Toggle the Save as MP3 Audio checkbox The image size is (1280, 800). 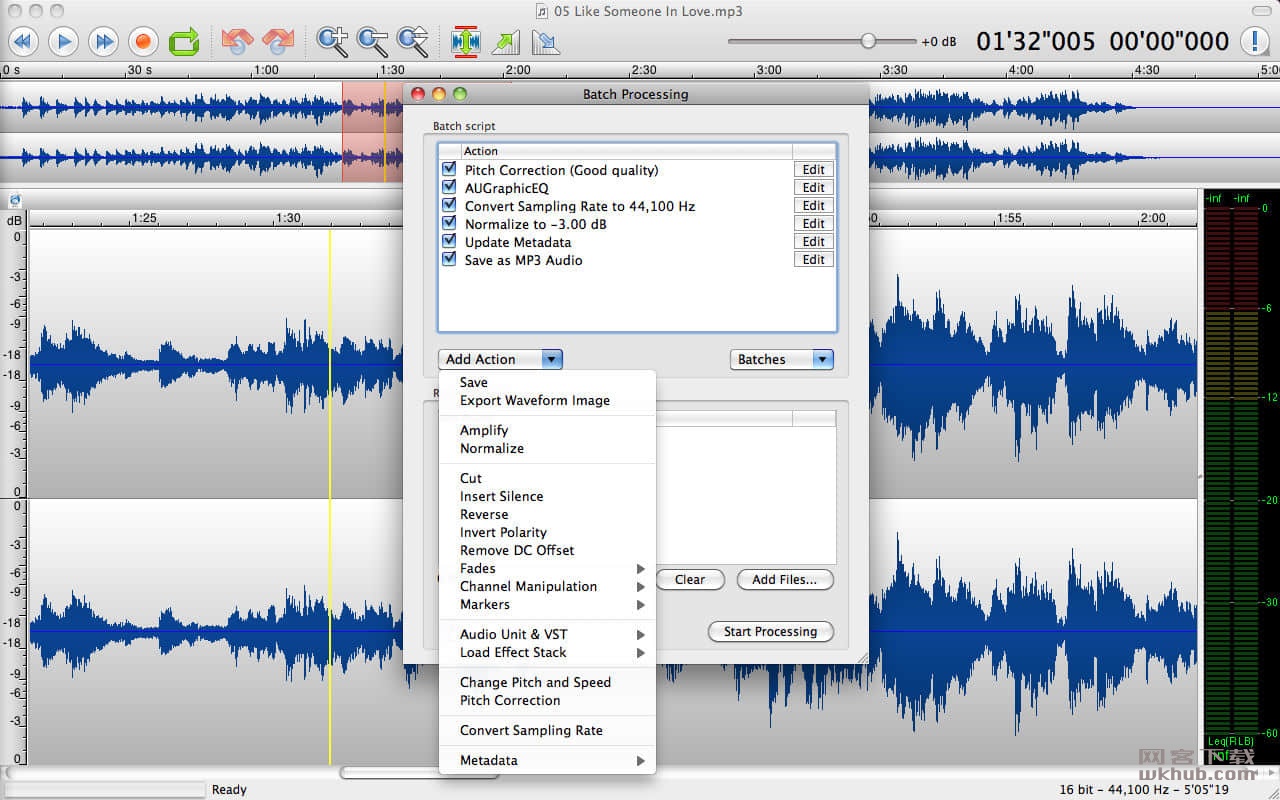[x=449, y=260]
